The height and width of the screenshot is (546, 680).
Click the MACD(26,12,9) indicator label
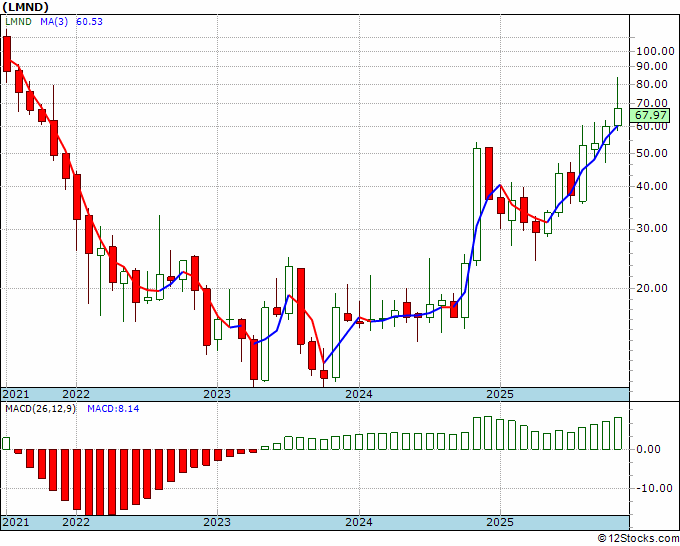pyautogui.click(x=40, y=409)
